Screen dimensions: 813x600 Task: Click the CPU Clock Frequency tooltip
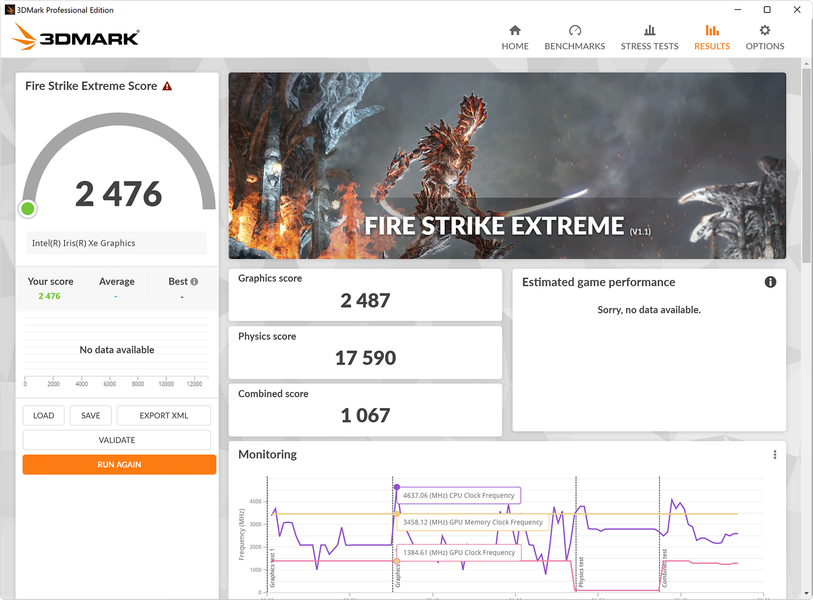click(459, 495)
